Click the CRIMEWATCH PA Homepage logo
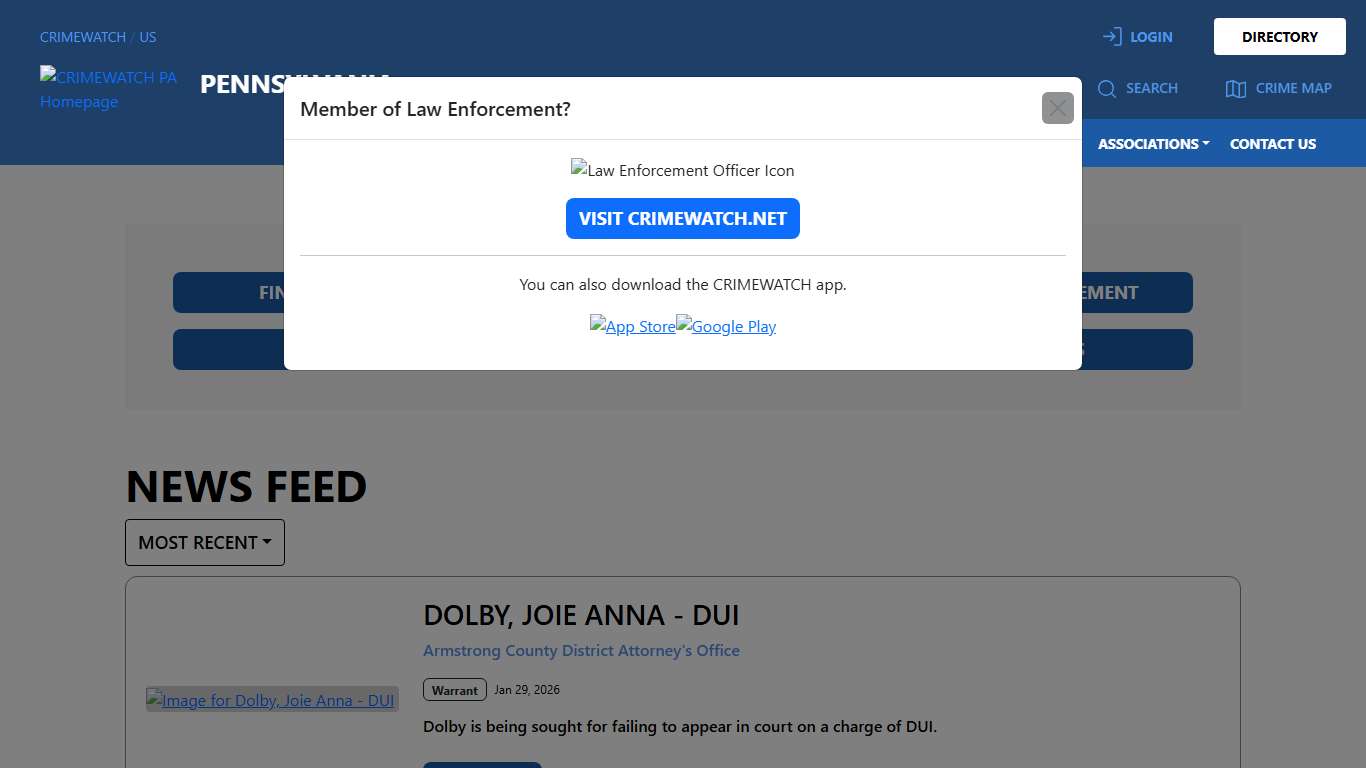 (108, 89)
